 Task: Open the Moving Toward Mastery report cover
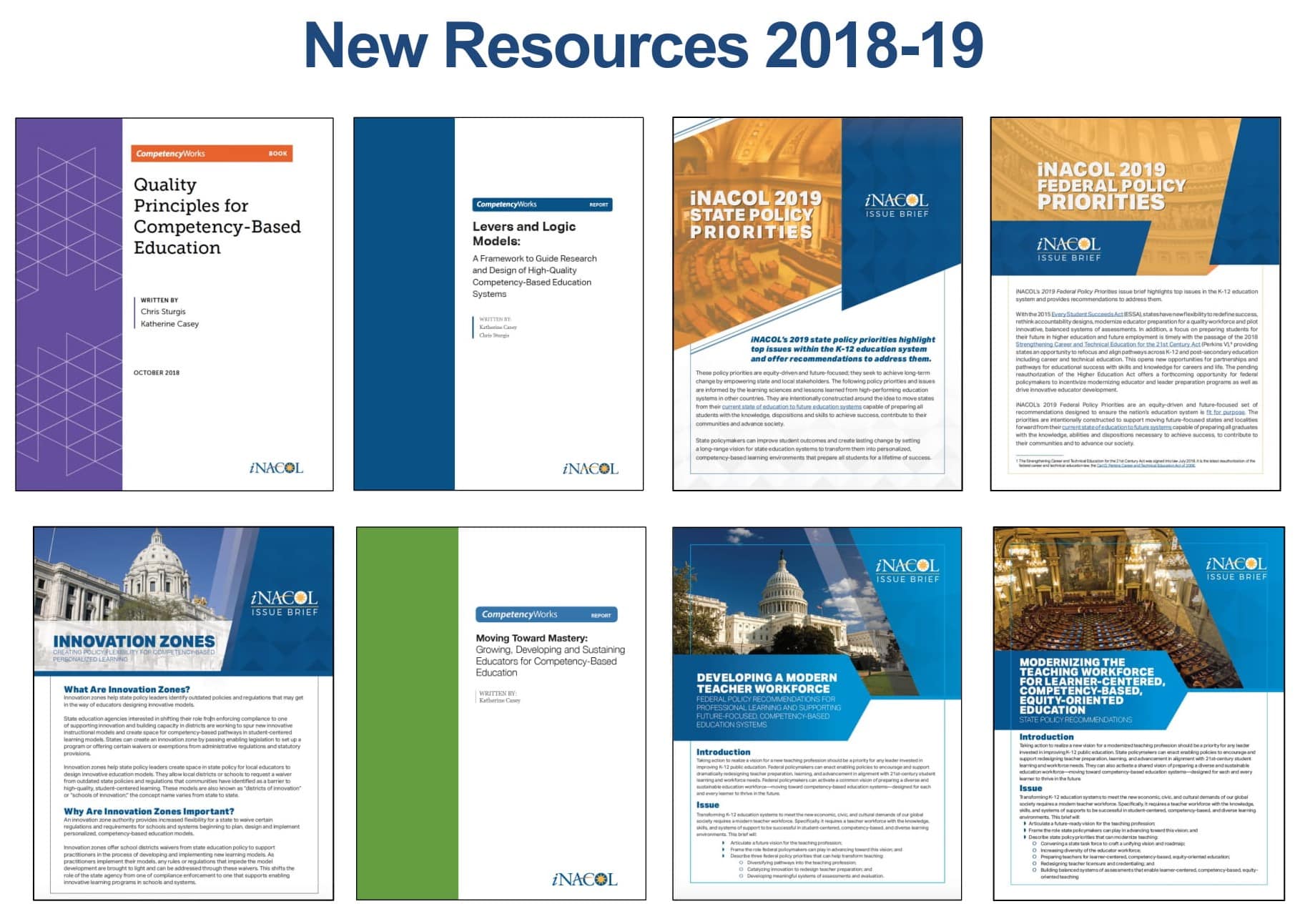coord(501,714)
